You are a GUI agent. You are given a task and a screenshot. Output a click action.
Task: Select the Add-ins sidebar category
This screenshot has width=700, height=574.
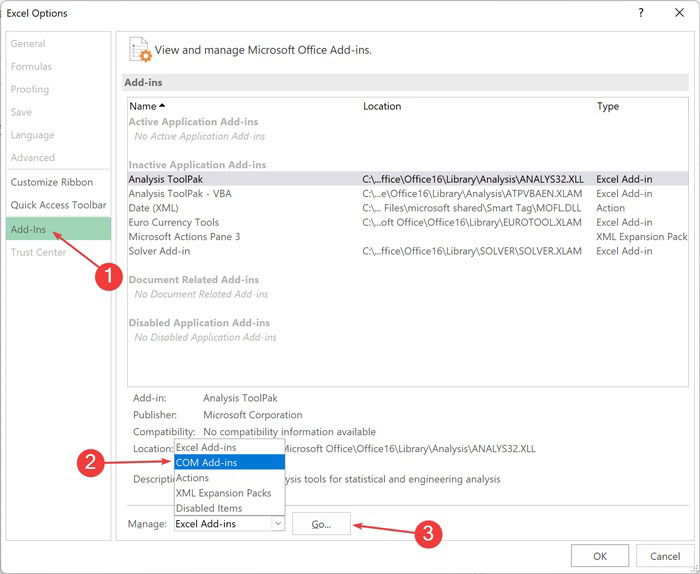58,229
